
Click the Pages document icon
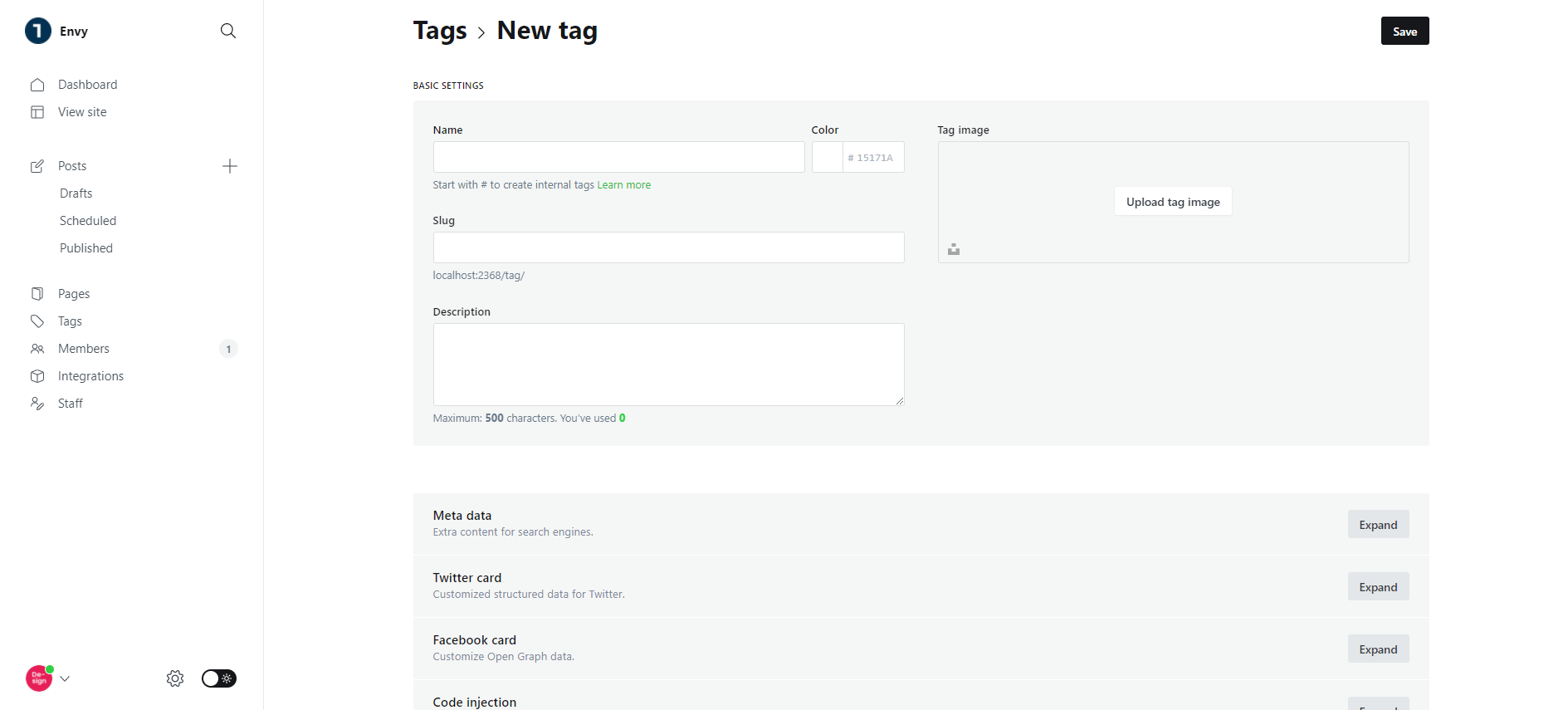(x=37, y=294)
